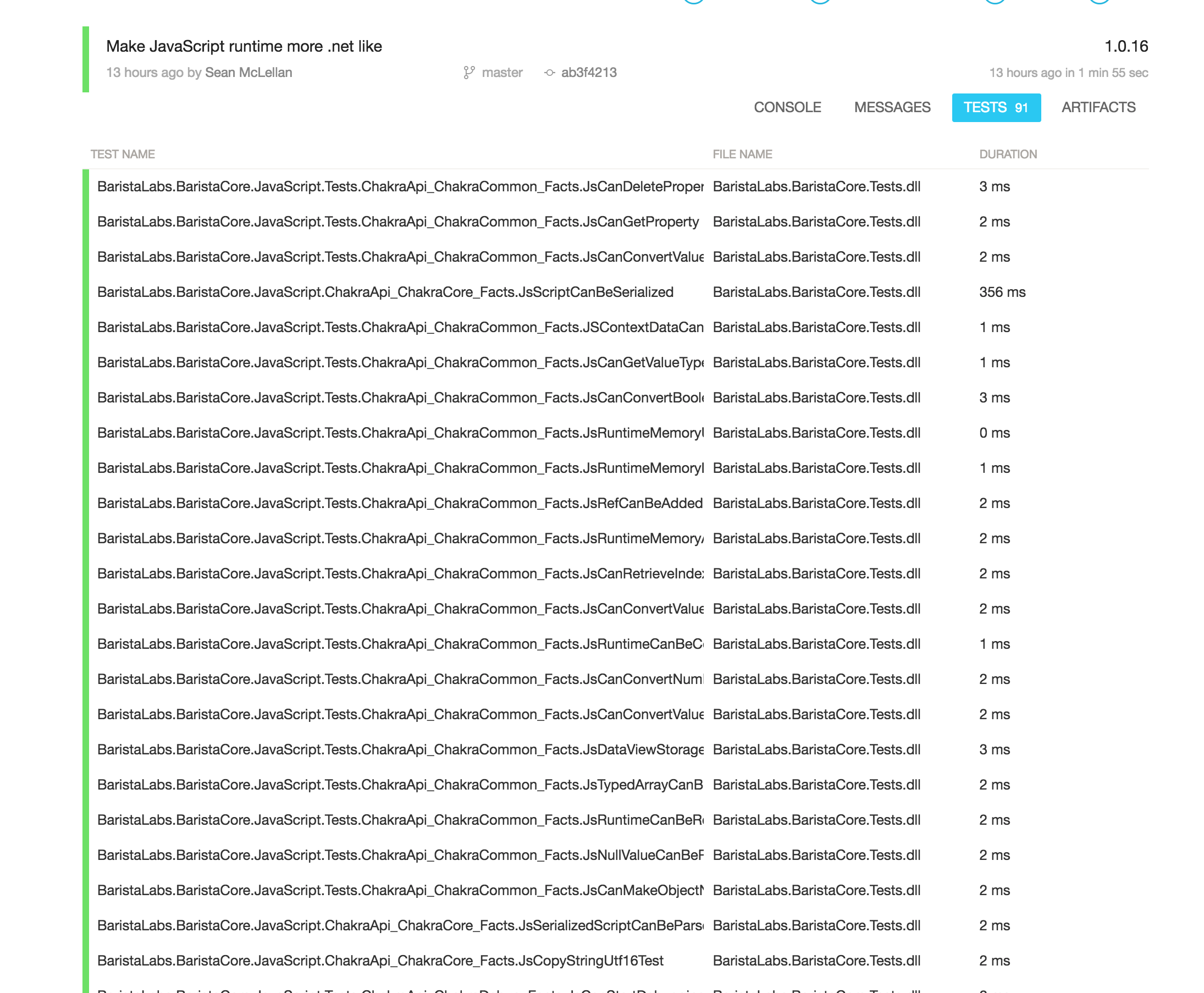The image size is (1204, 993).
Task: Select the JsCanConvertNum test row
Action: click(x=615, y=679)
